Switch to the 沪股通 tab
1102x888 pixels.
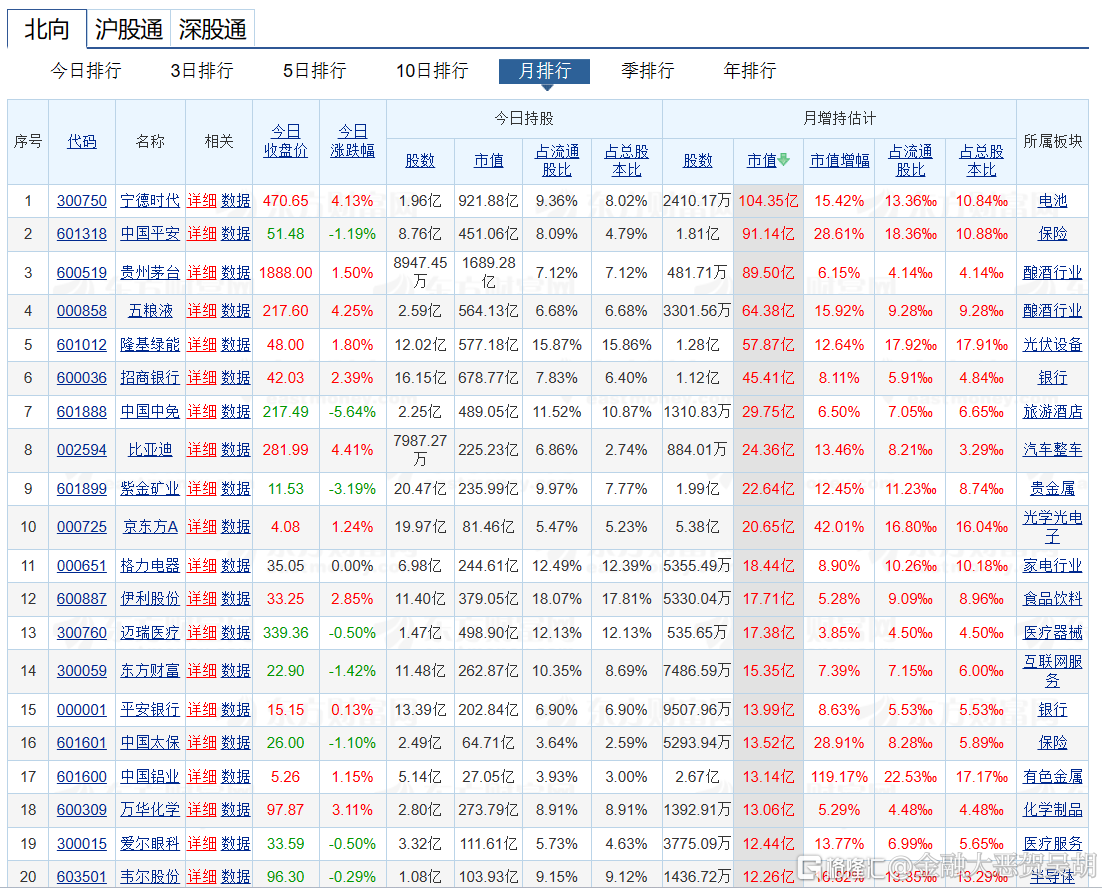point(129,30)
